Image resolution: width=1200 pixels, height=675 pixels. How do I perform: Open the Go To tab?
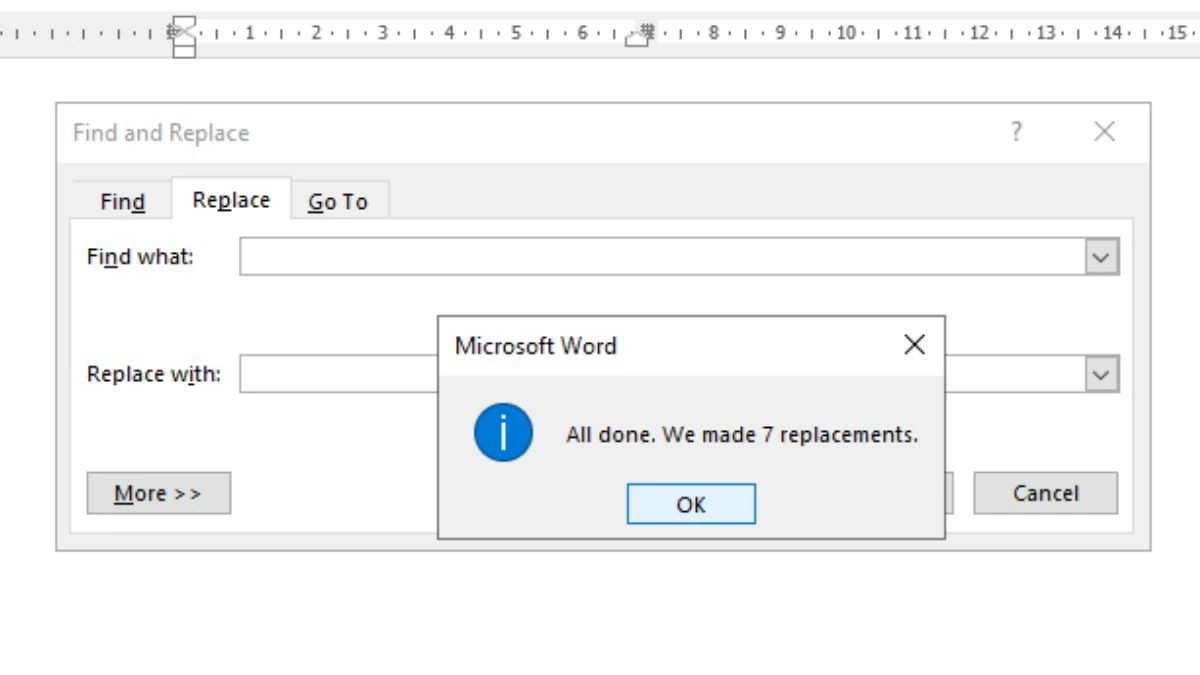pos(338,201)
